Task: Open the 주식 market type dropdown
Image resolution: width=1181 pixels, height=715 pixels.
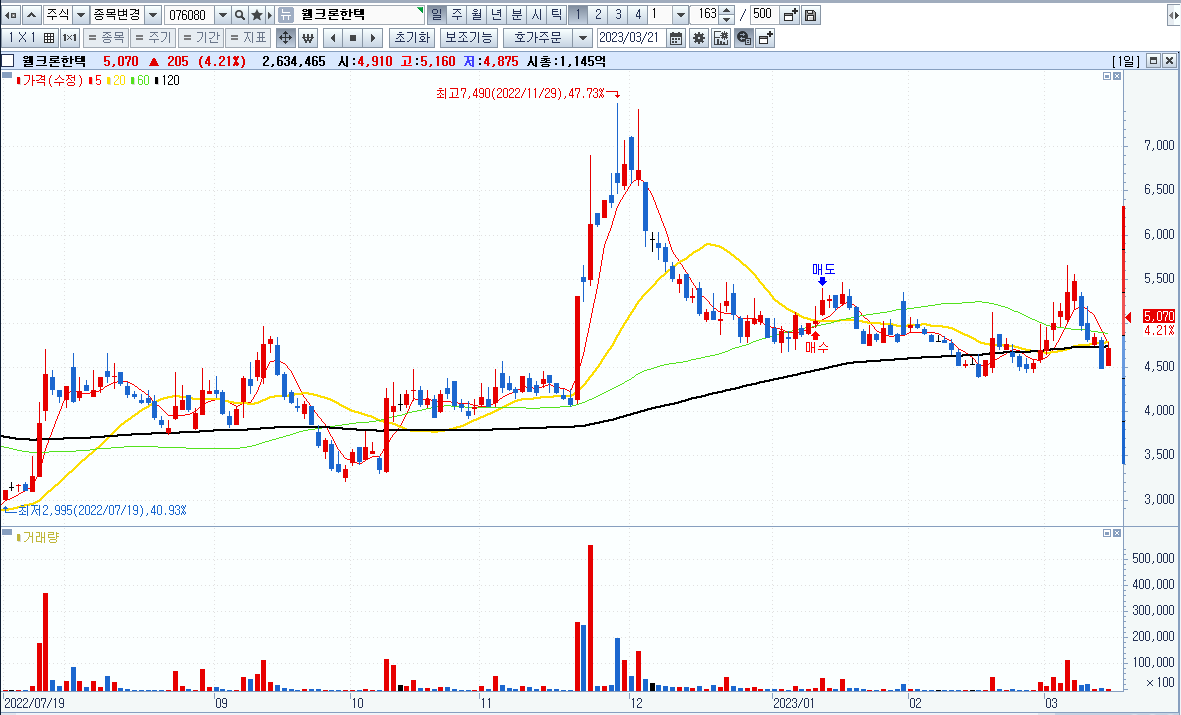Action: click(81, 15)
